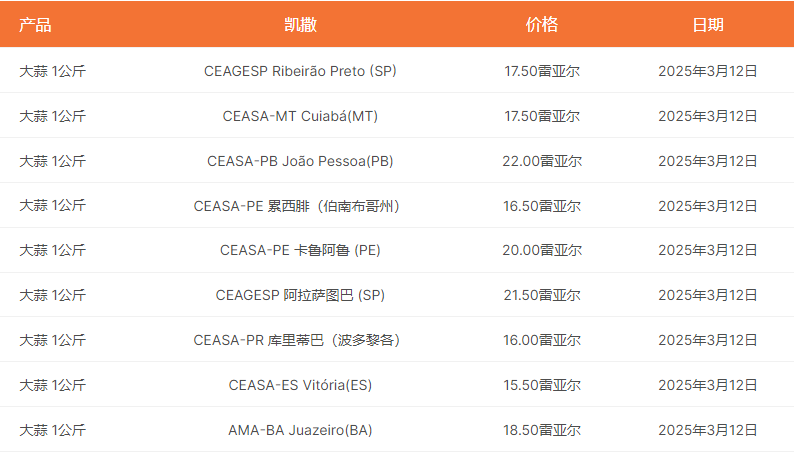
Task: Choose the CEASA-PB João Pessoa(PB) cell
Action: click(300, 161)
